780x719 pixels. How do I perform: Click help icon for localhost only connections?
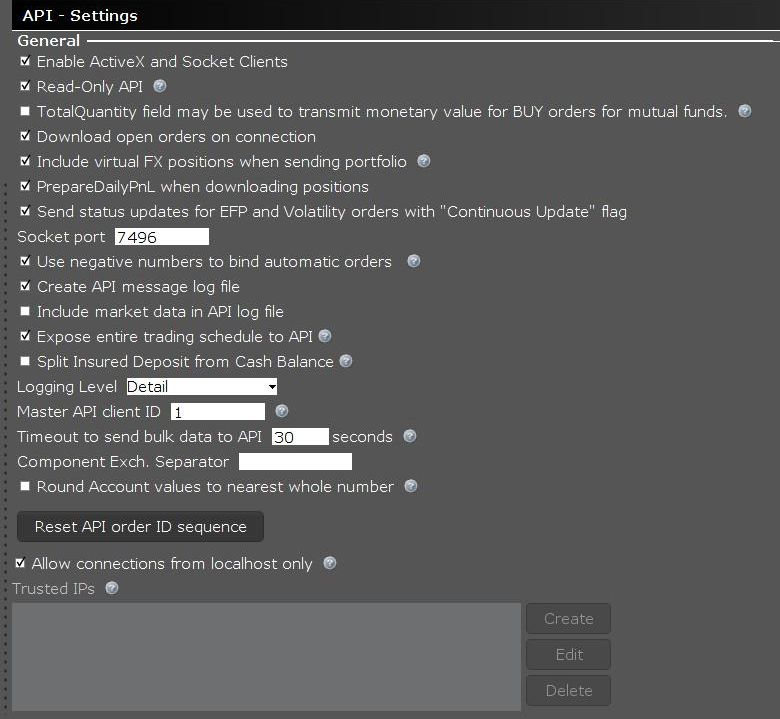click(x=329, y=563)
